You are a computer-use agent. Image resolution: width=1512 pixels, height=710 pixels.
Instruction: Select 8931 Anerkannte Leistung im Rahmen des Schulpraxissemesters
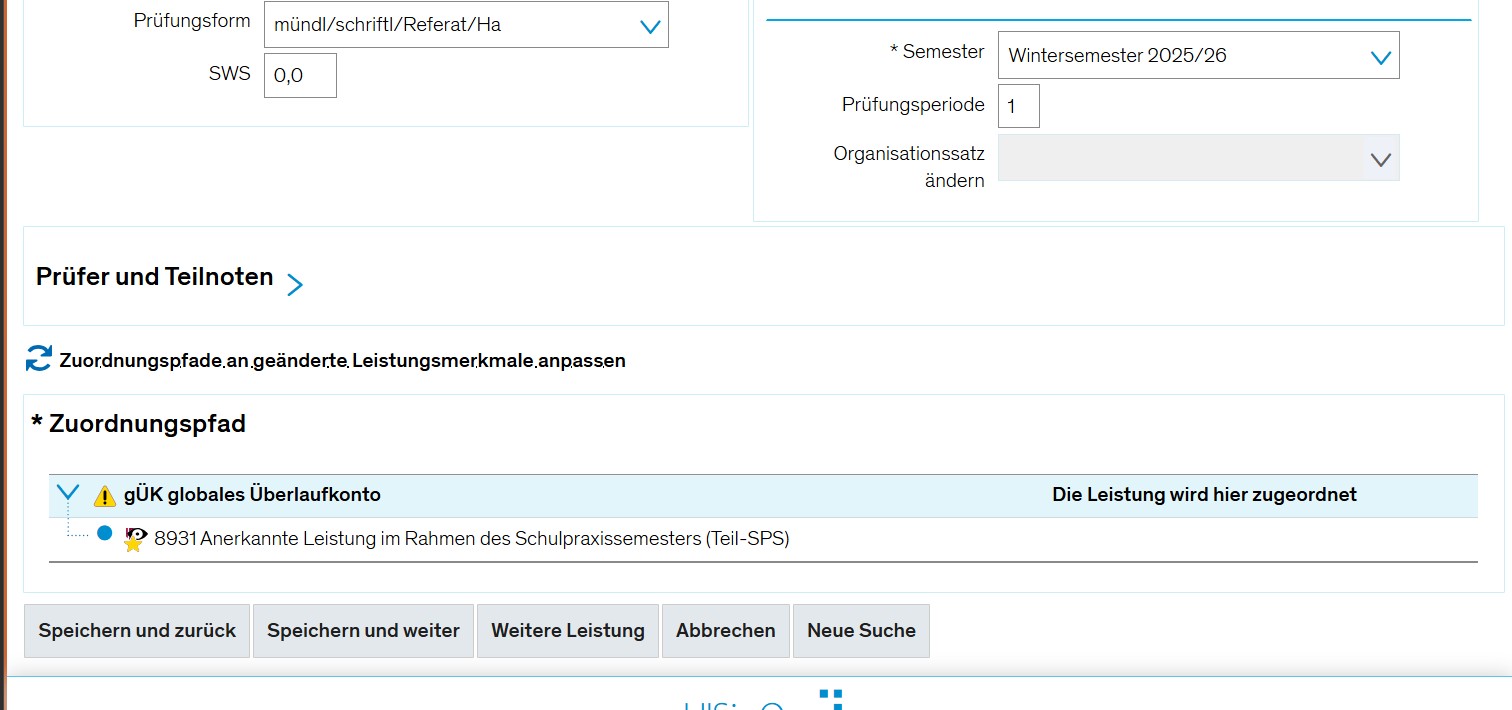pyautogui.click(x=472, y=539)
